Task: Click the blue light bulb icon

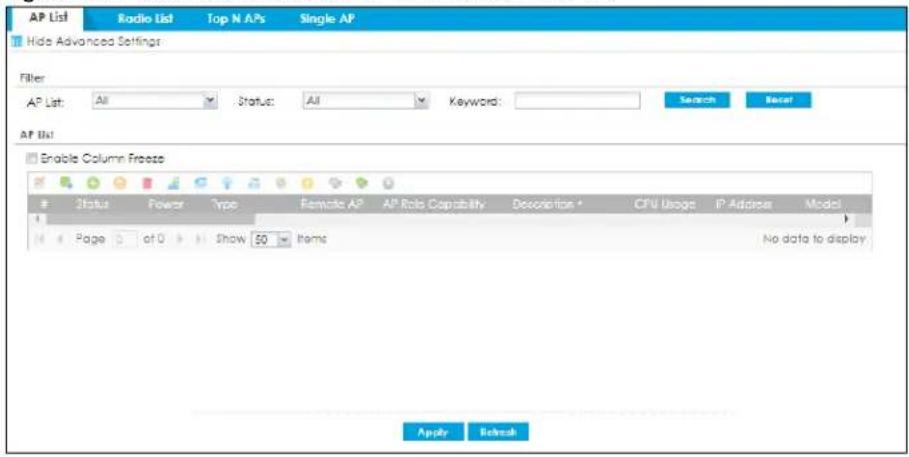Action: pos(227,184)
